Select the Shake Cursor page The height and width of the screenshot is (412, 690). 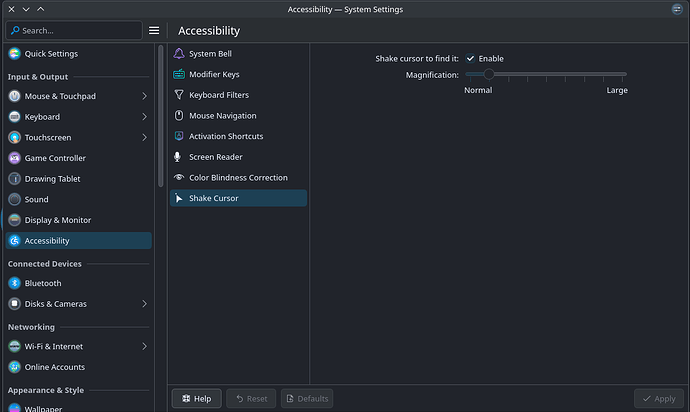pyautogui.click(x=238, y=198)
